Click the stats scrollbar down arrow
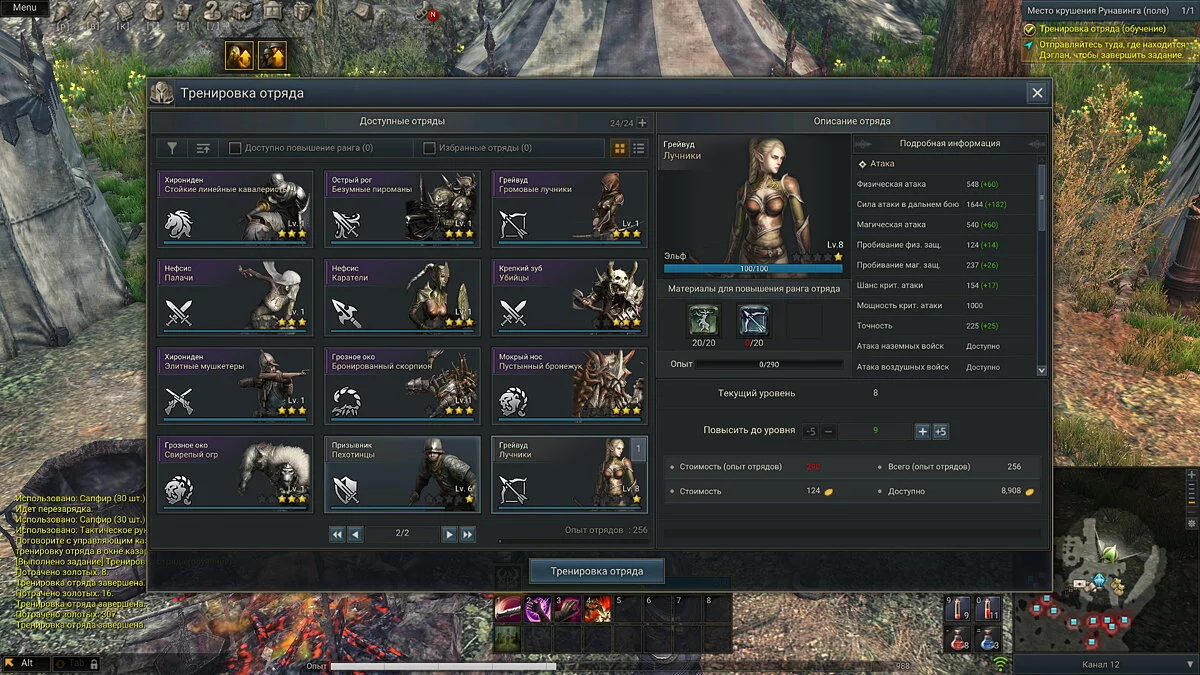Image resolution: width=1200 pixels, height=675 pixels. [x=1042, y=370]
